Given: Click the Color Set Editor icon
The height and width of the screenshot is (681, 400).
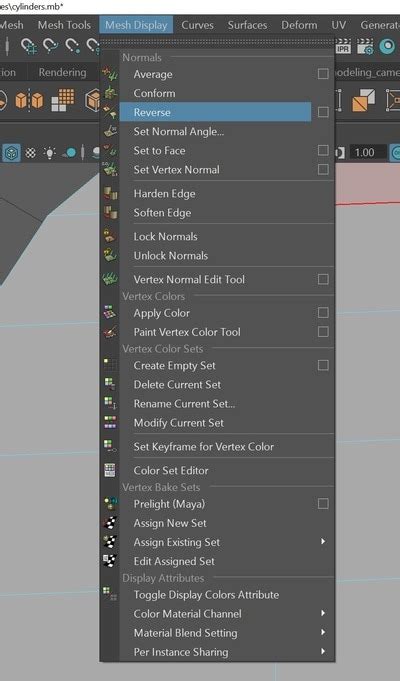Looking at the screenshot, I should 110,470.
